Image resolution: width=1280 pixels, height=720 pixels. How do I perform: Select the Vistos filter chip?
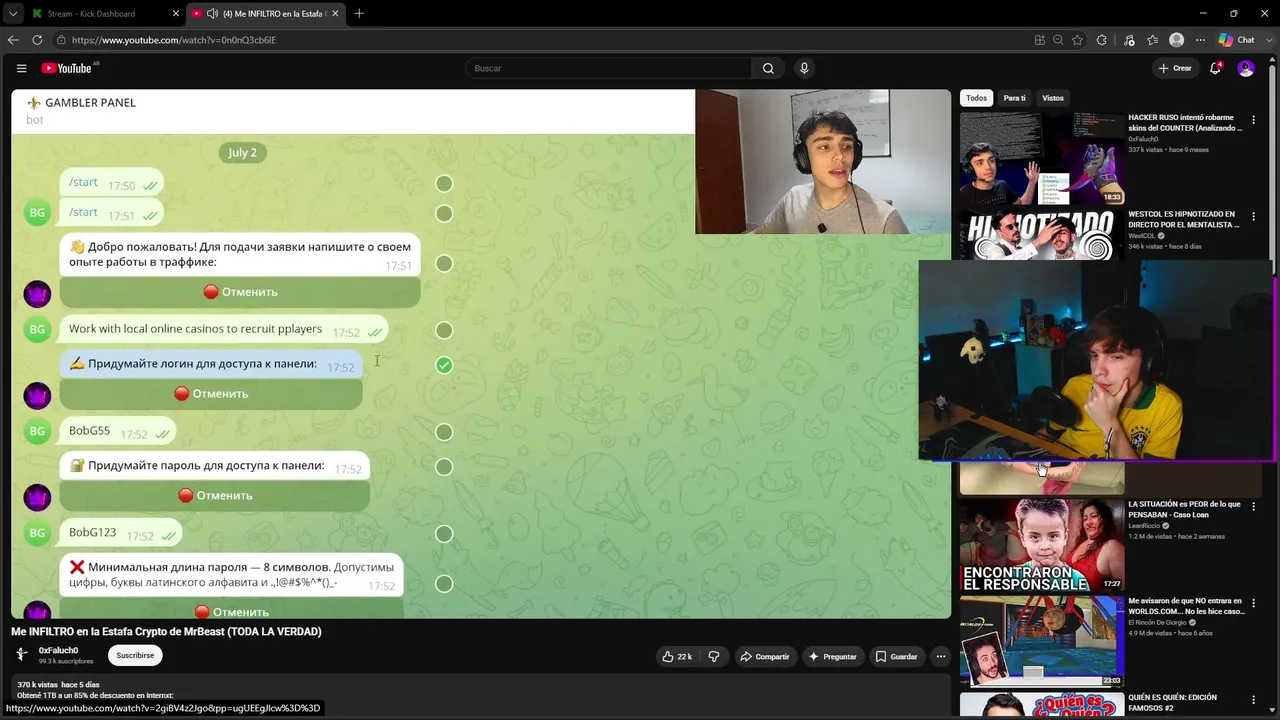pos(1053,98)
